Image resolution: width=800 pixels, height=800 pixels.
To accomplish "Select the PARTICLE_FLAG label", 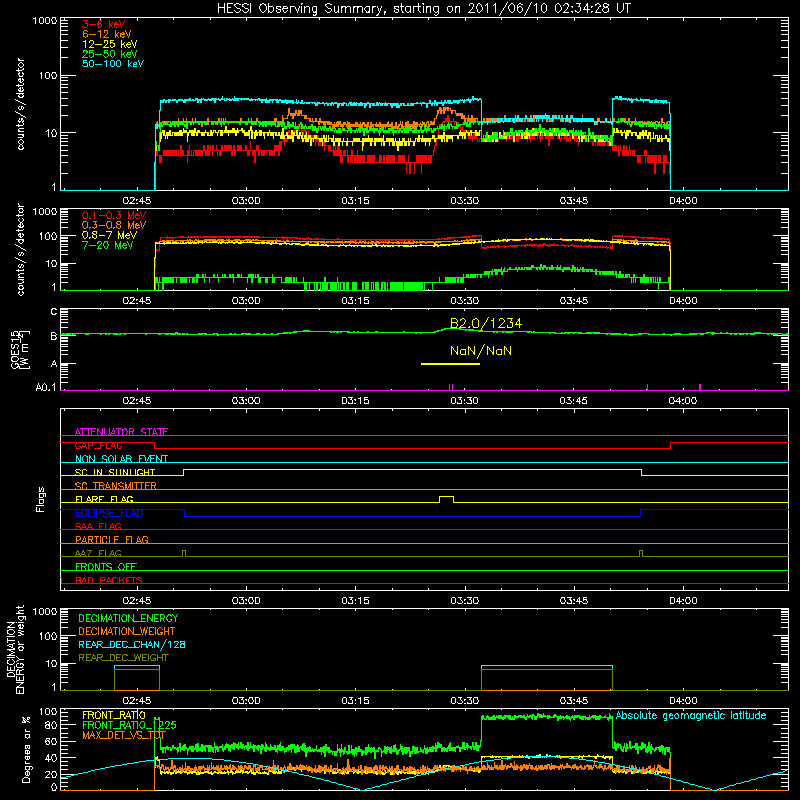I will click(x=112, y=539).
